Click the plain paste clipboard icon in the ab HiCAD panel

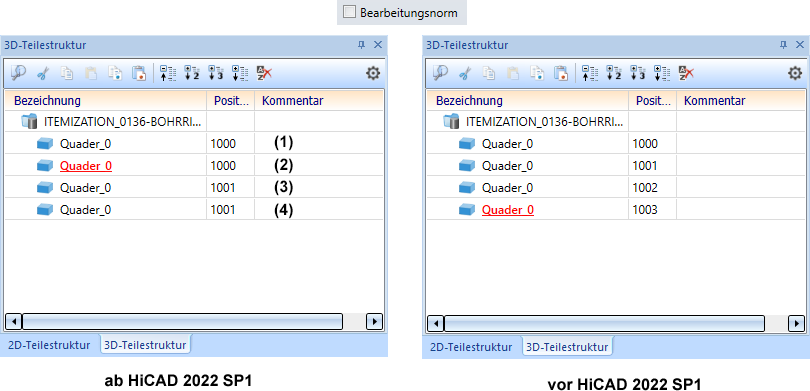click(x=91, y=73)
